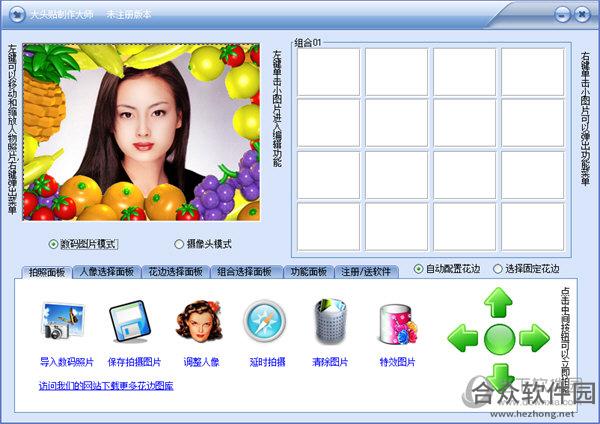The height and width of the screenshot is (424, 600).
Task: Open the 花边选择面板 tab
Action: click(x=176, y=272)
